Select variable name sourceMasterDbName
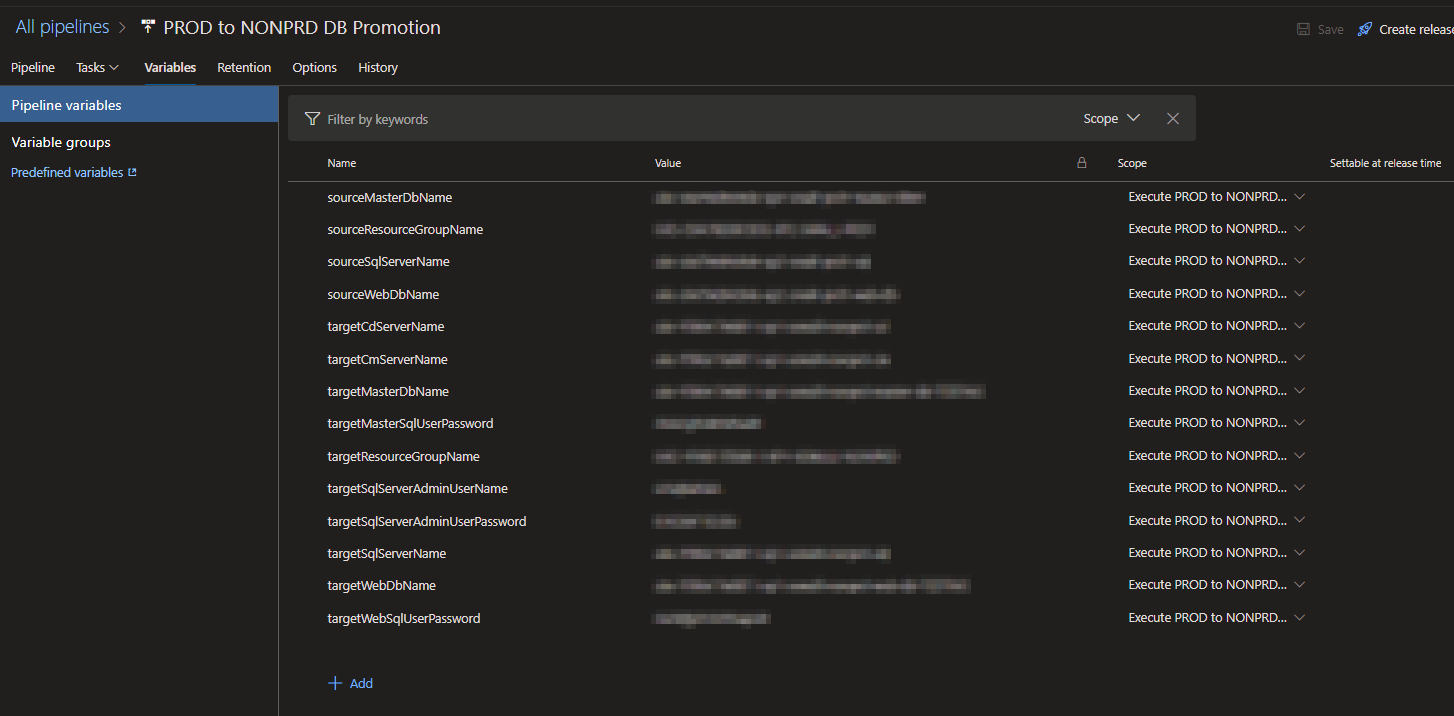Screen dimensions: 1454x716 [x=390, y=197]
